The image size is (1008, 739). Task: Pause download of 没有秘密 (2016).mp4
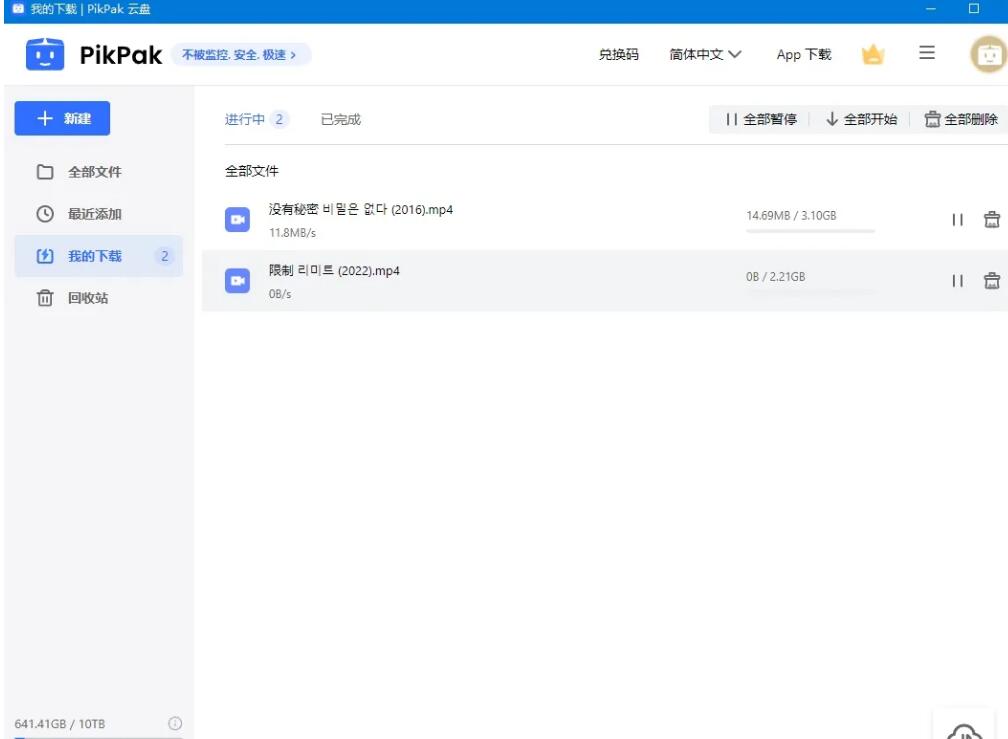[x=957, y=220]
